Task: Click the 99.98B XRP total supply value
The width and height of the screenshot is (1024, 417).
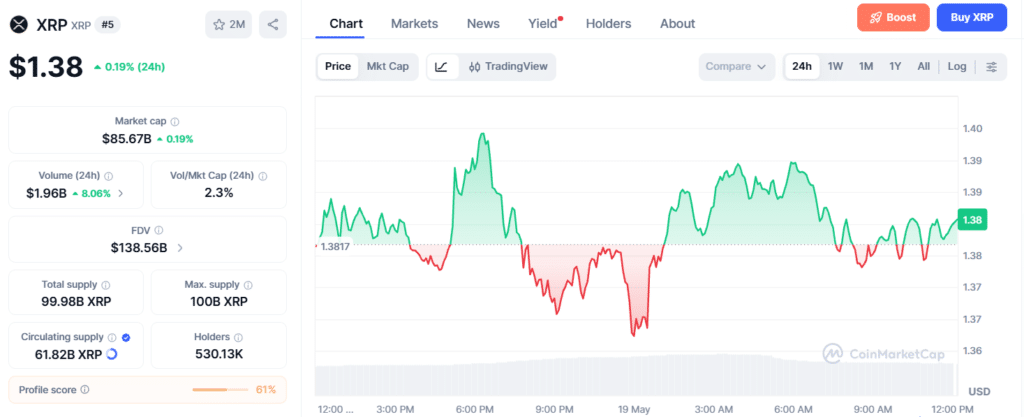Action: (x=76, y=301)
